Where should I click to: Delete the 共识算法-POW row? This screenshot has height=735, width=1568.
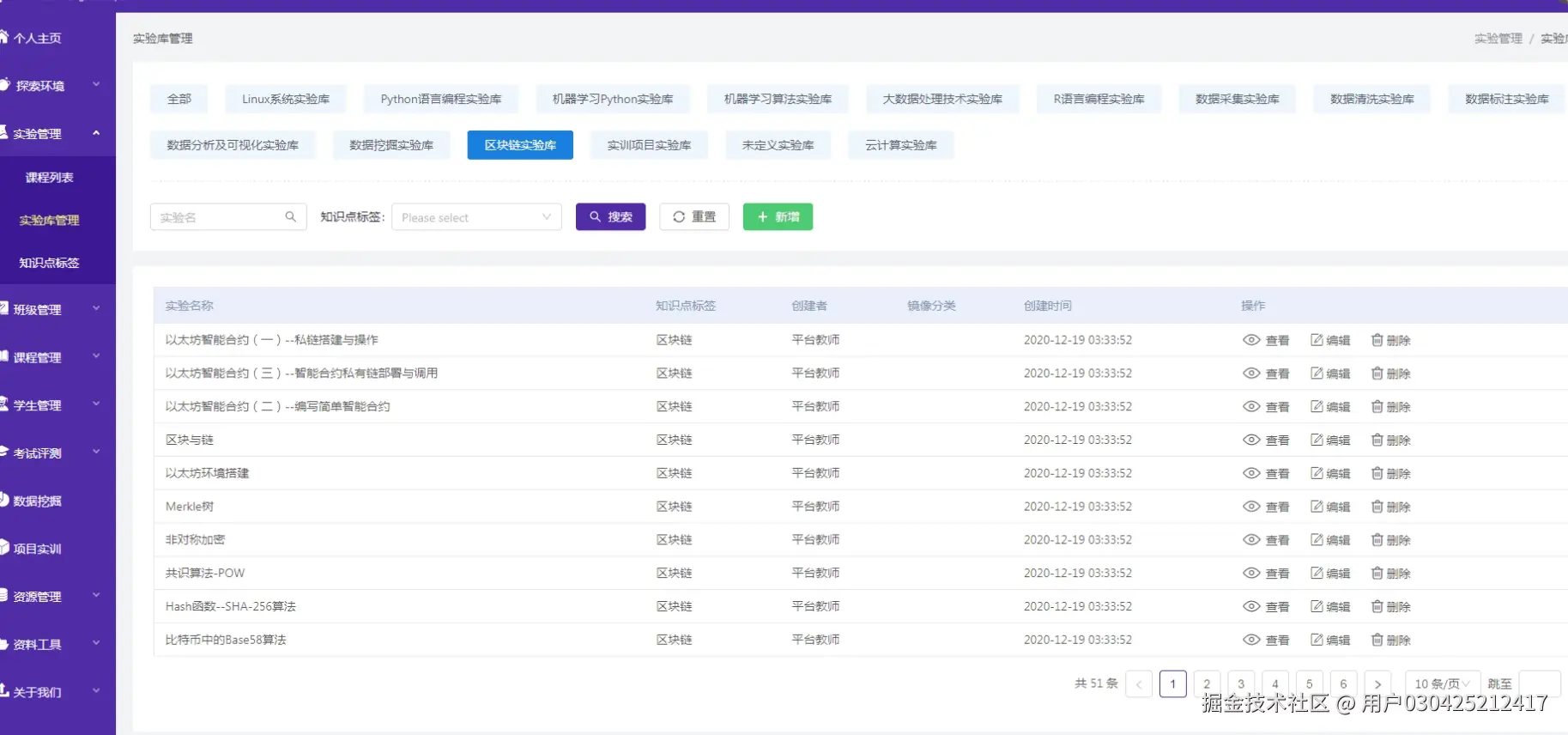click(x=1390, y=574)
